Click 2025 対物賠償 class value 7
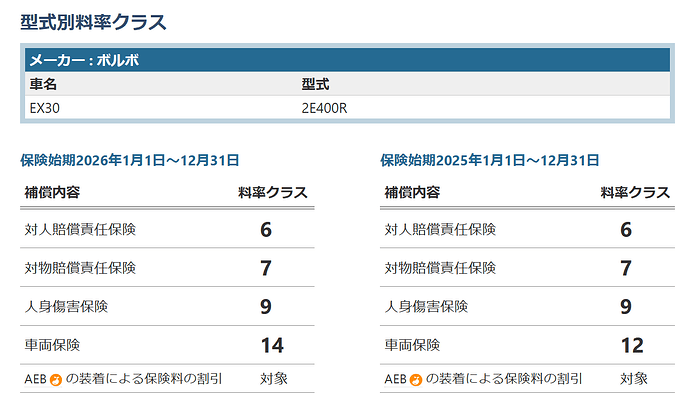The image size is (690, 398). click(626, 268)
